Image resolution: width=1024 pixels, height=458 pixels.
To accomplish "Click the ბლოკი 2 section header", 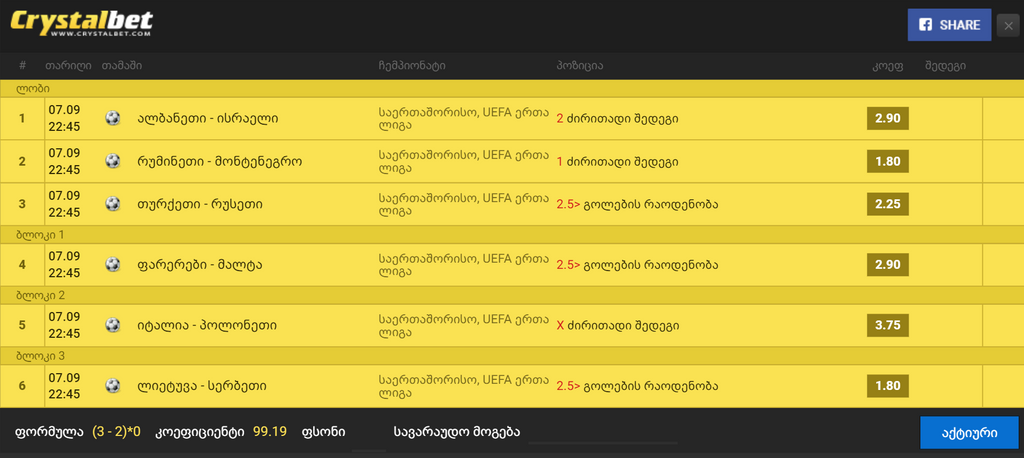I will point(512,295).
